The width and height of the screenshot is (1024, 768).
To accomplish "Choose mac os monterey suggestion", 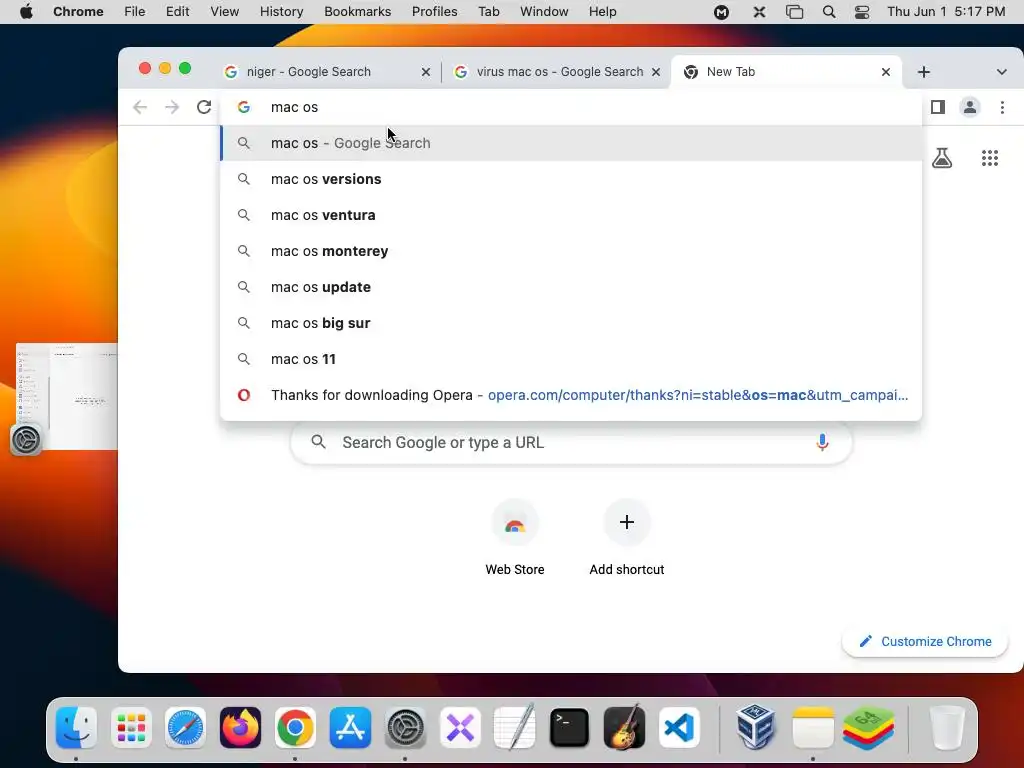I will (571, 251).
